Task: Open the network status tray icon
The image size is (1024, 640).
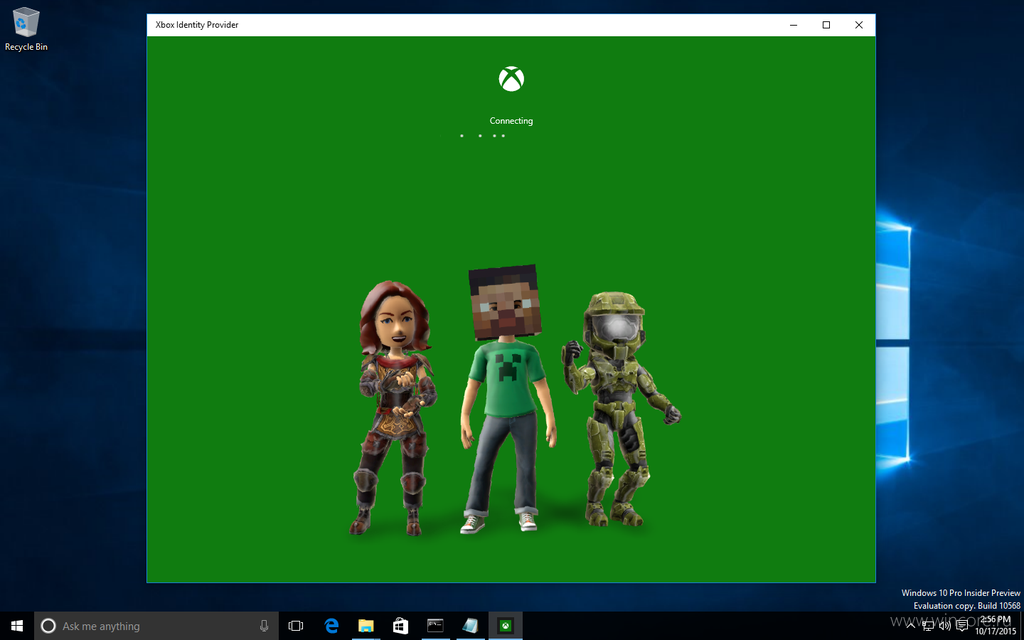Action: click(928, 626)
